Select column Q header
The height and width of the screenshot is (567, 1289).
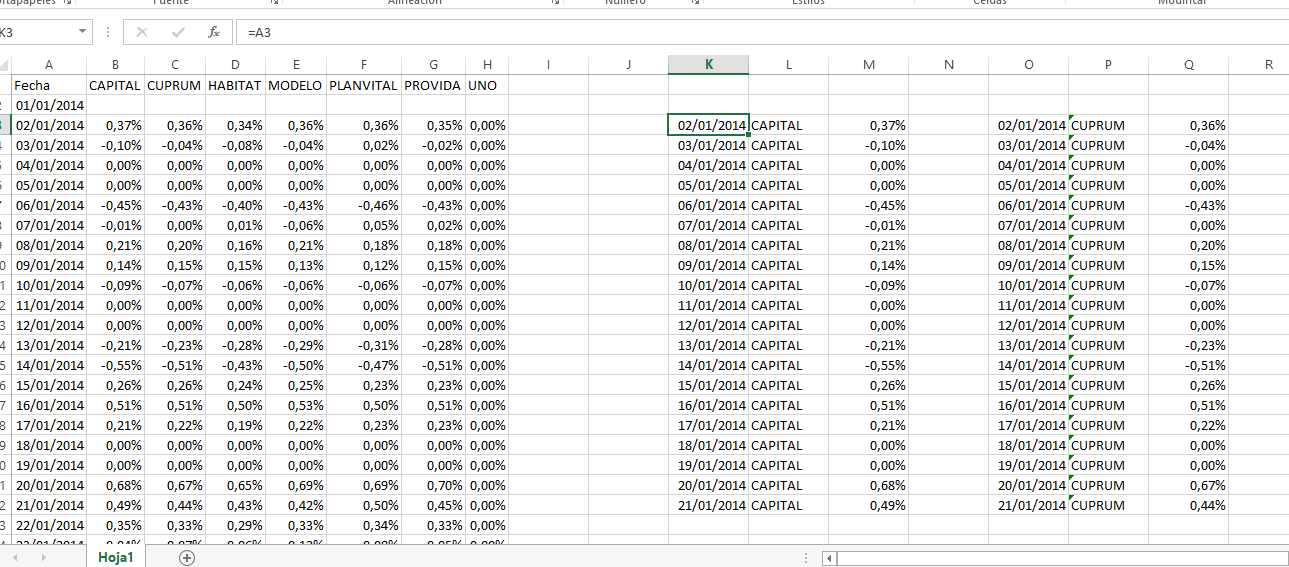(1188, 65)
